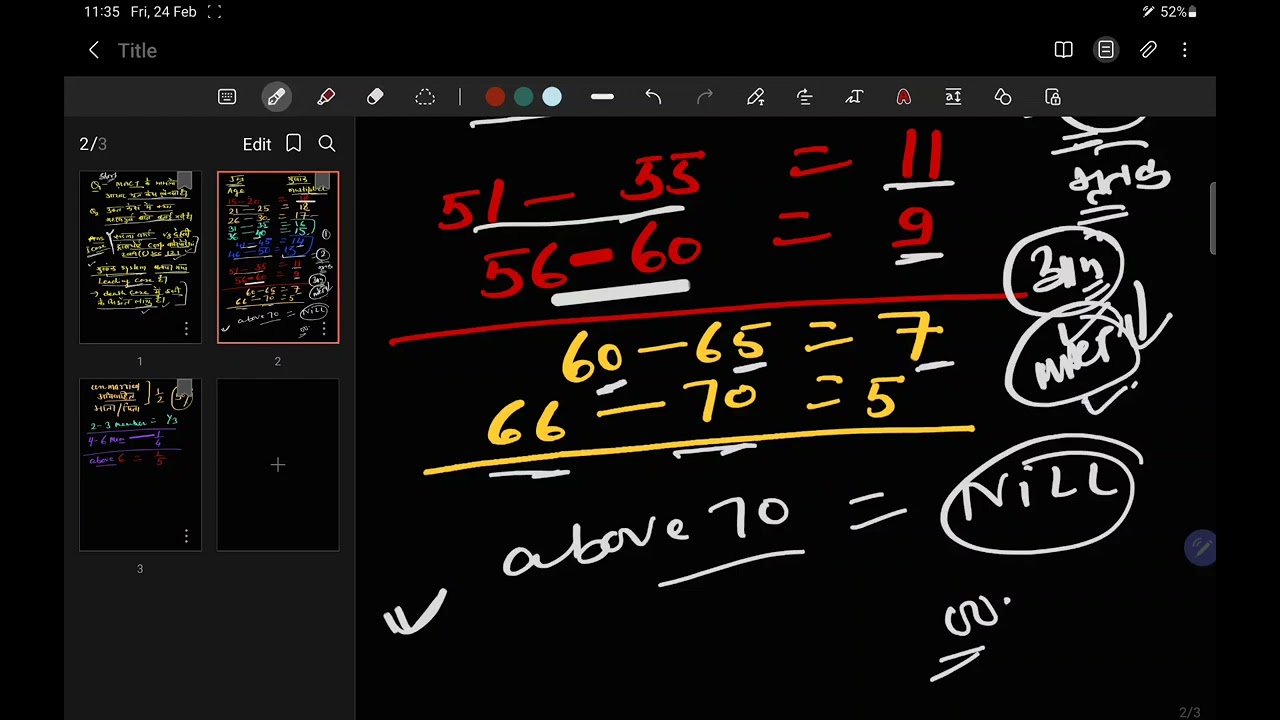Open the easy writing pad
1280x720 pixels.
(x=953, y=97)
